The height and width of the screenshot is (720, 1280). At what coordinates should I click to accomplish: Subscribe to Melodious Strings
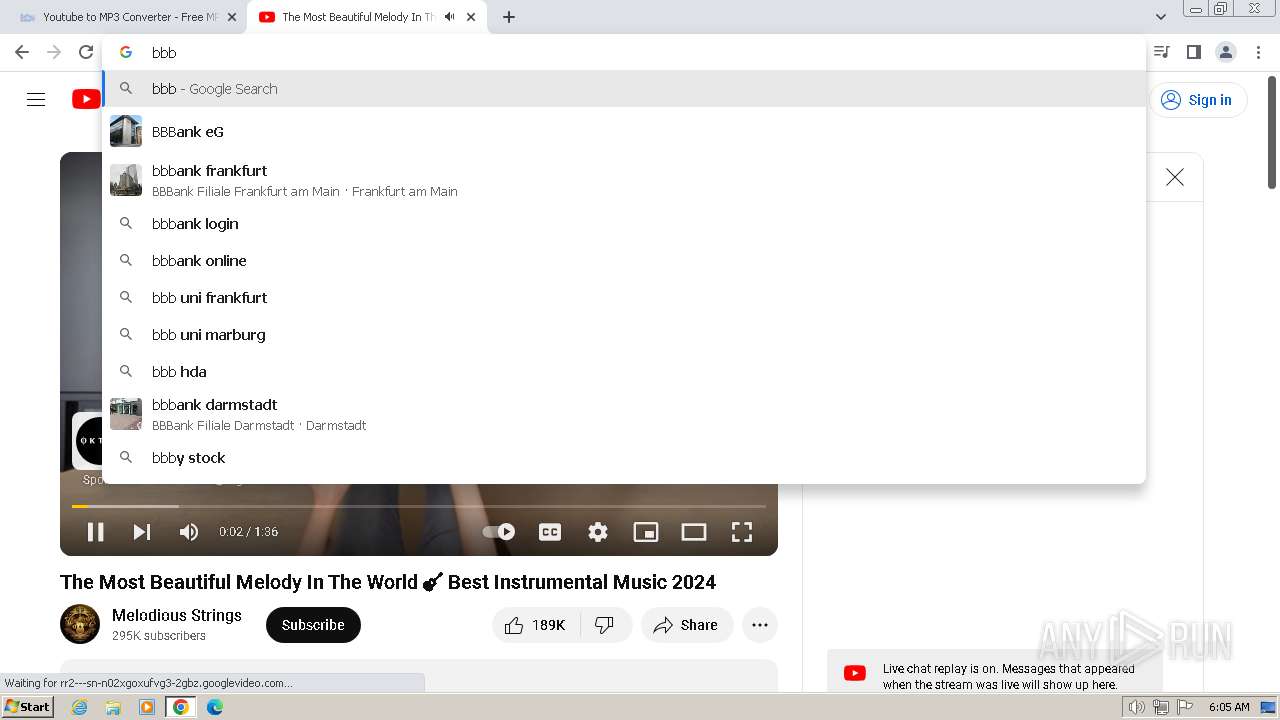[313, 625]
